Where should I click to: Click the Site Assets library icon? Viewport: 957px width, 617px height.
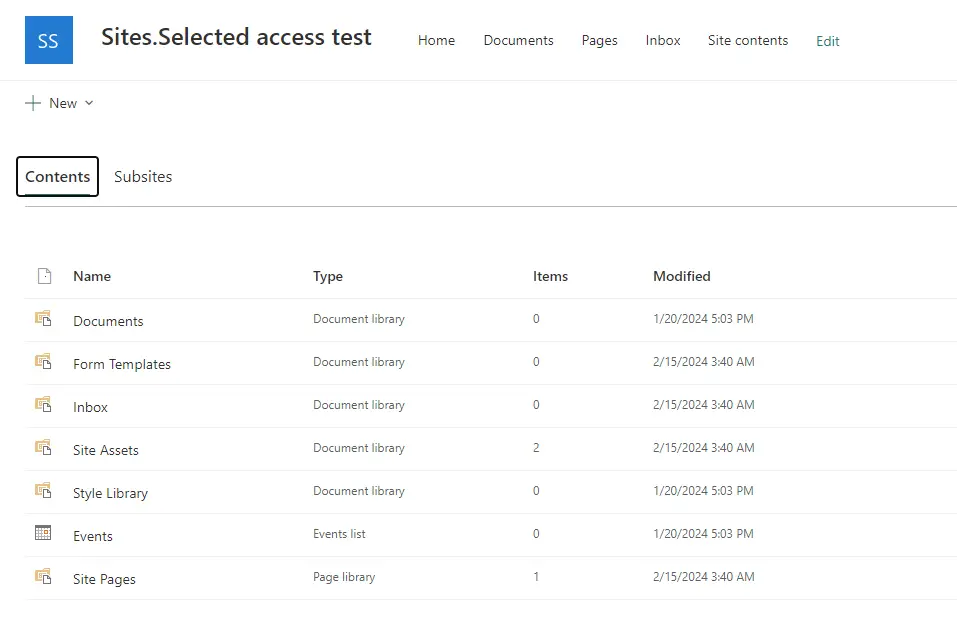[43, 448]
